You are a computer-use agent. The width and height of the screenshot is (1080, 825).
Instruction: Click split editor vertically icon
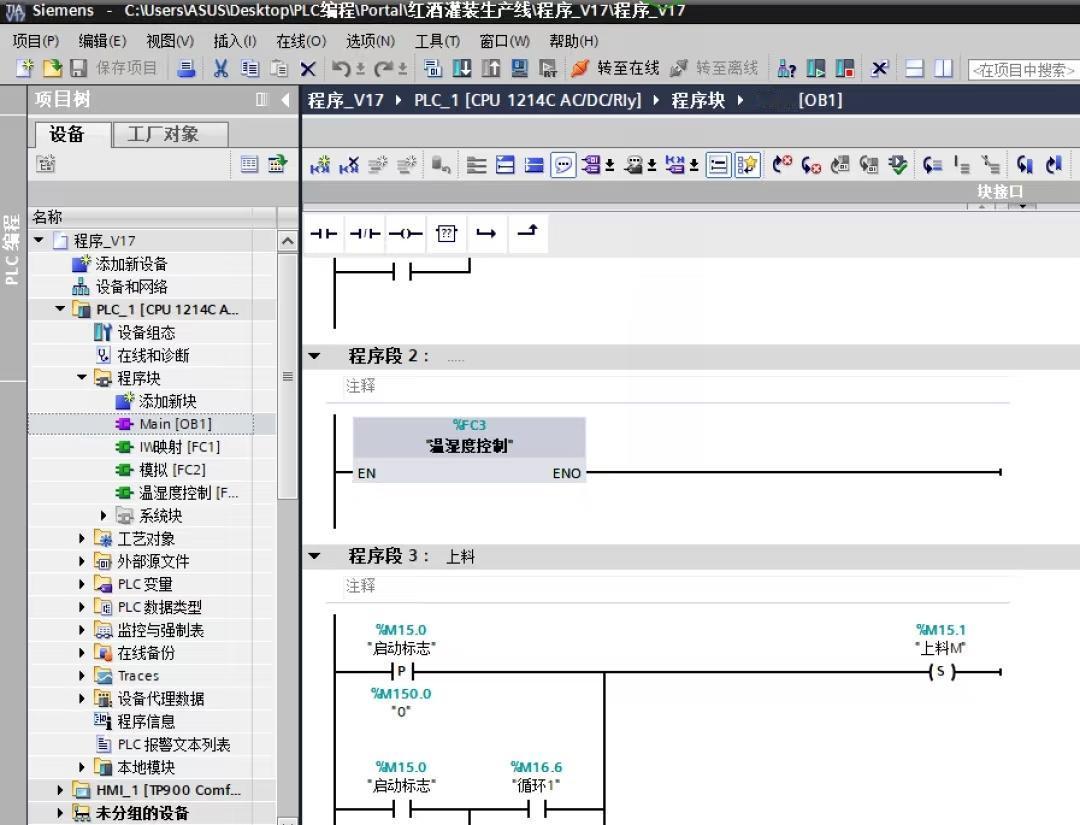click(943, 69)
